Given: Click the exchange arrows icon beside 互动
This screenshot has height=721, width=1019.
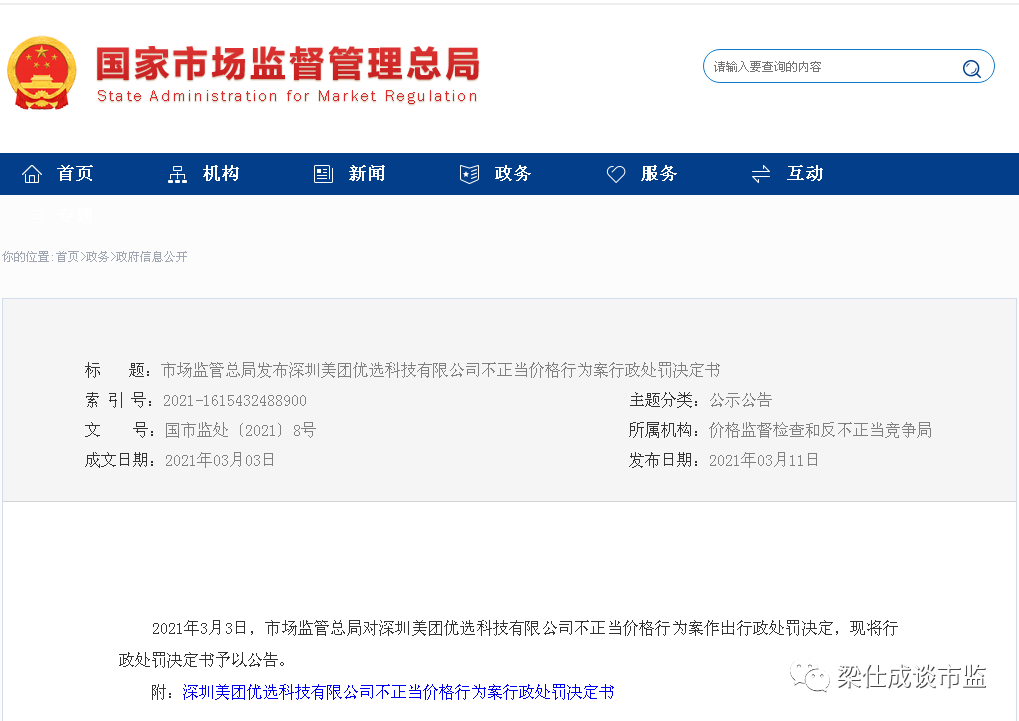Looking at the screenshot, I should (761, 174).
